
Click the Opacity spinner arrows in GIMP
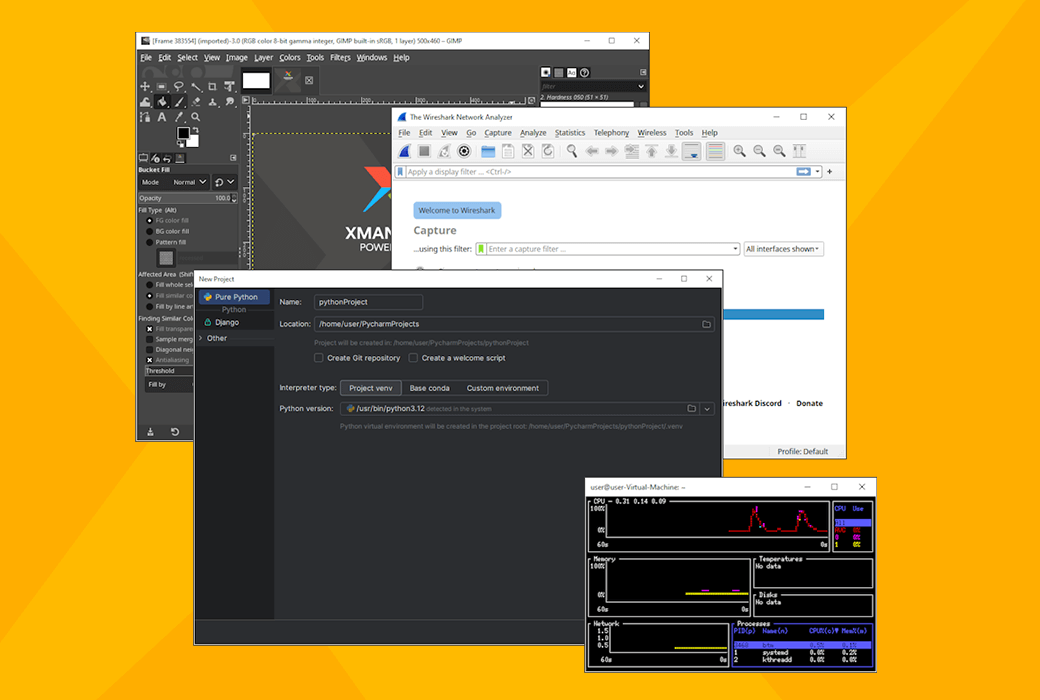tap(234, 198)
